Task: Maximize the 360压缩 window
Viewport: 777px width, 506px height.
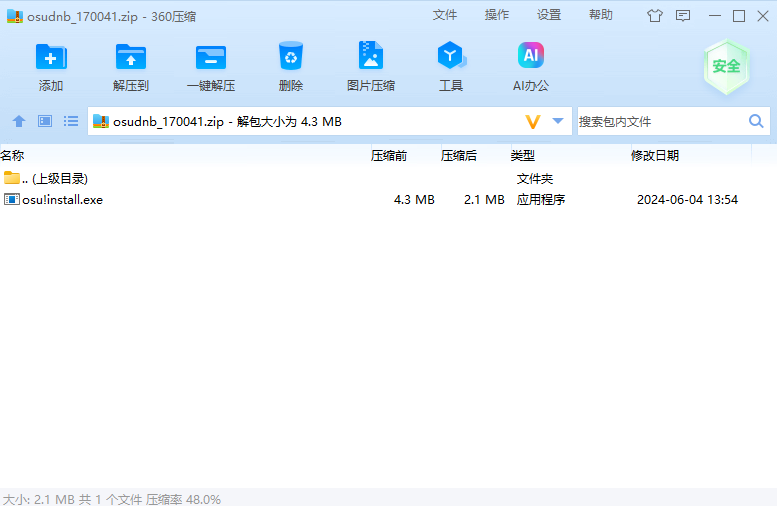Action: (x=739, y=16)
